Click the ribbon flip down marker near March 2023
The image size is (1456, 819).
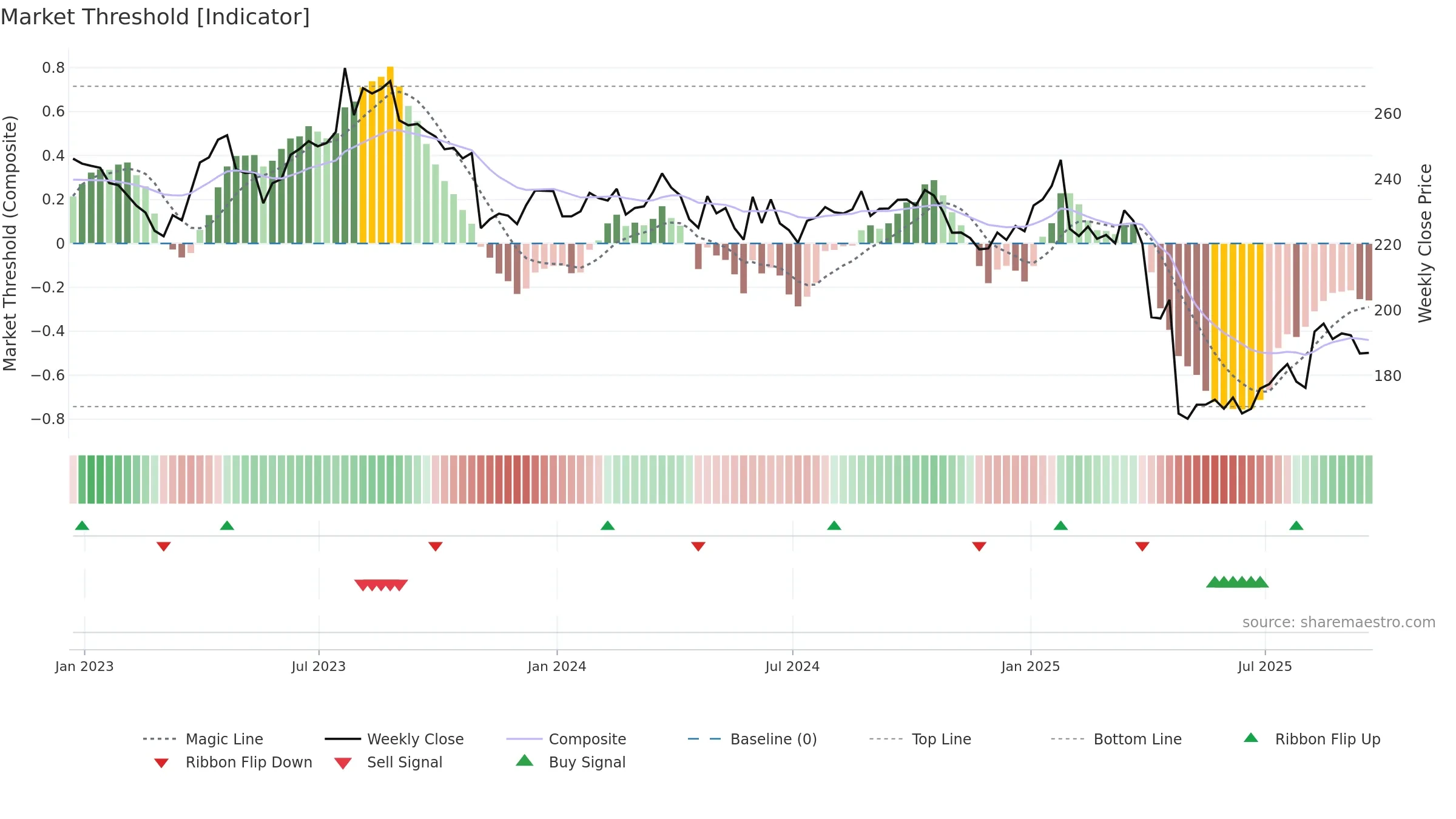[x=164, y=547]
